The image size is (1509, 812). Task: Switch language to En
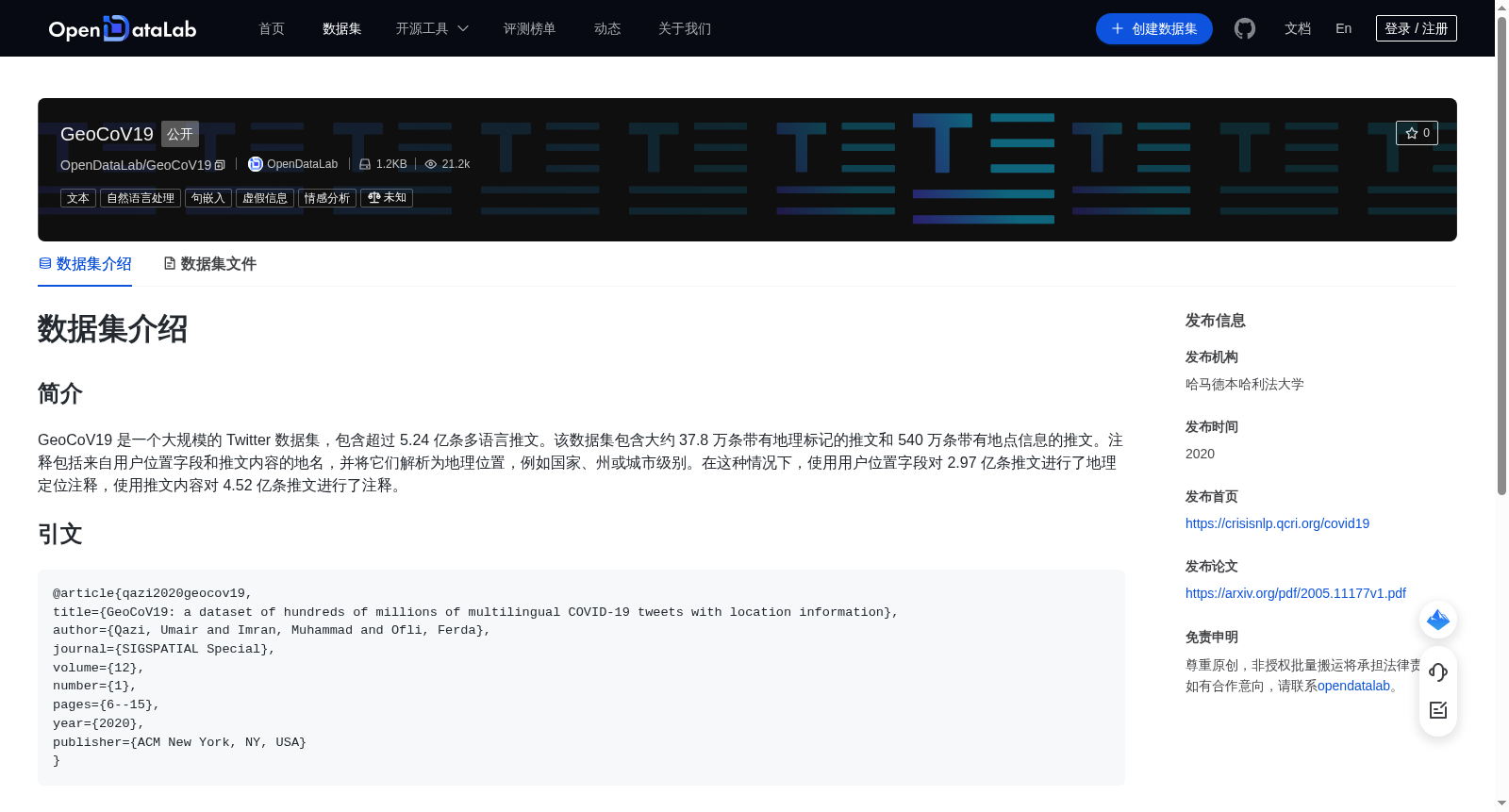pos(1343,28)
